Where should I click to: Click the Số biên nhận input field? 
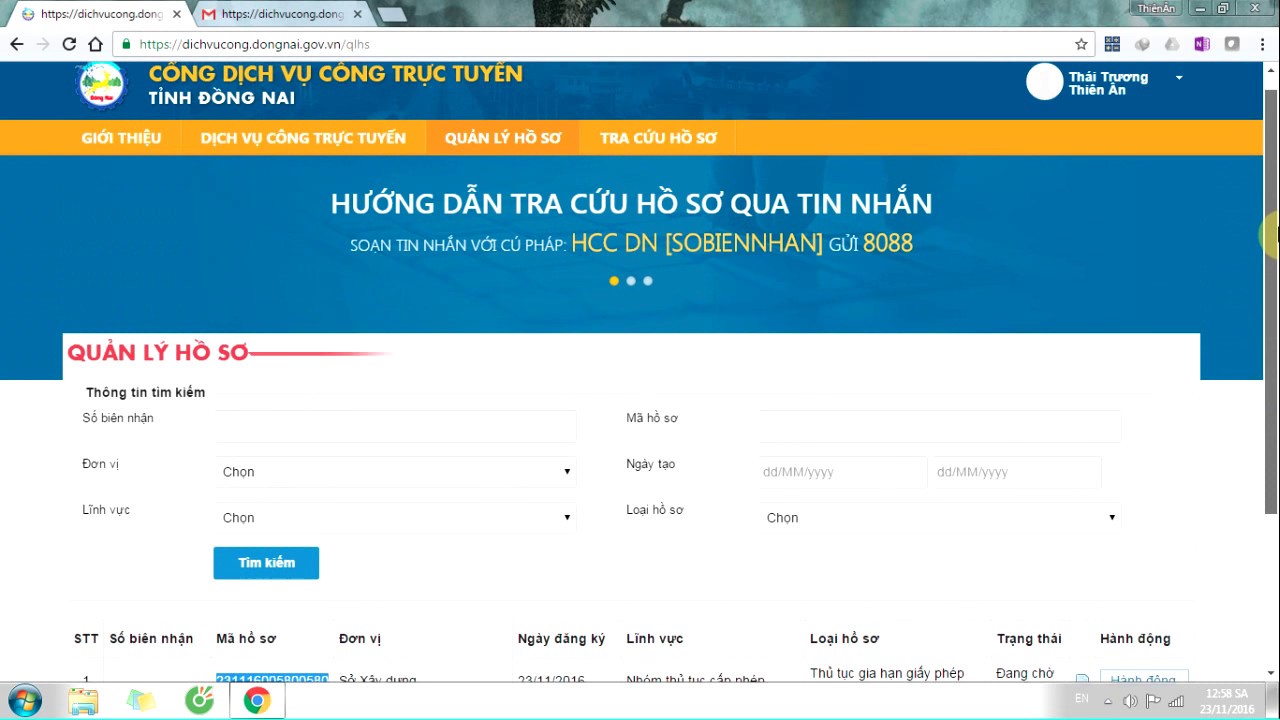396,425
